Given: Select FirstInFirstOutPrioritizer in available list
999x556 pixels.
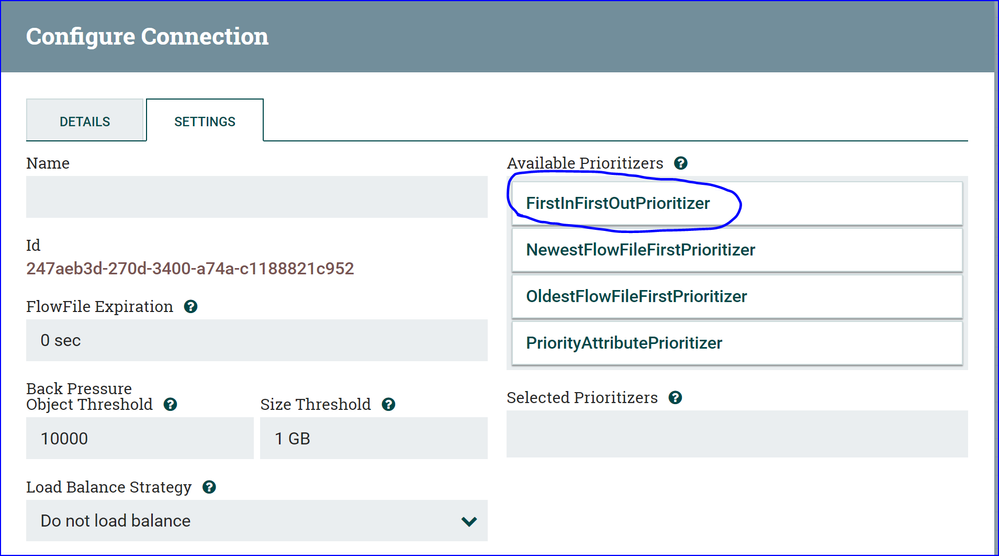Looking at the screenshot, I should coord(618,203).
